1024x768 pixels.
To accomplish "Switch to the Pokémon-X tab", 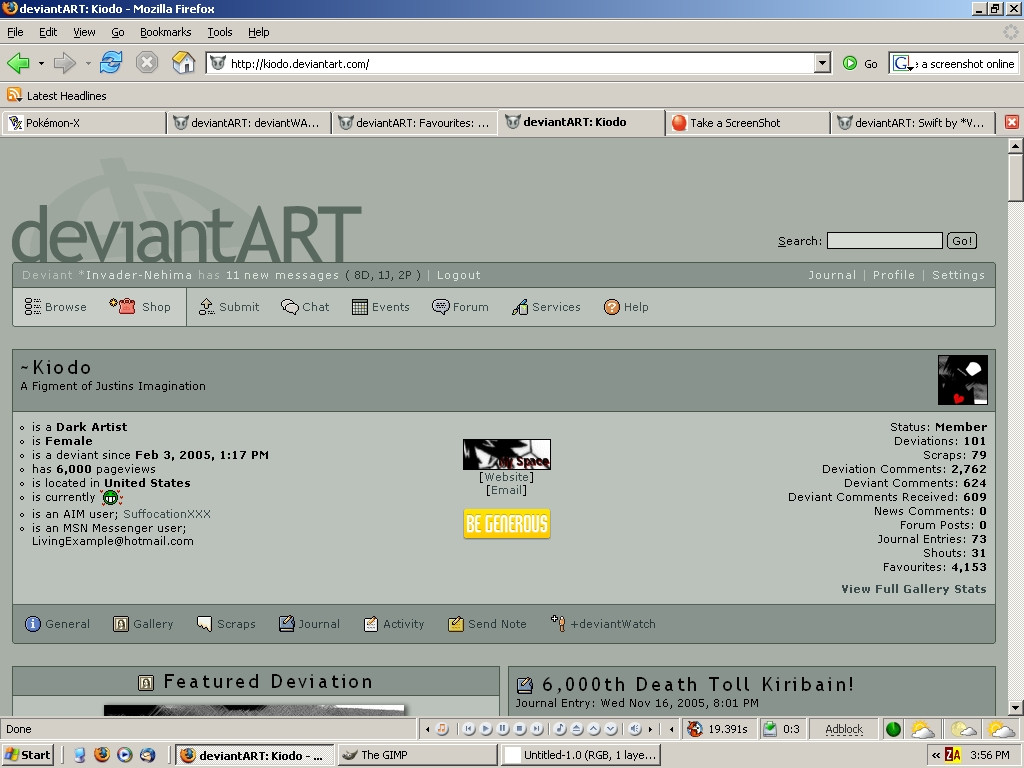I will tap(84, 123).
